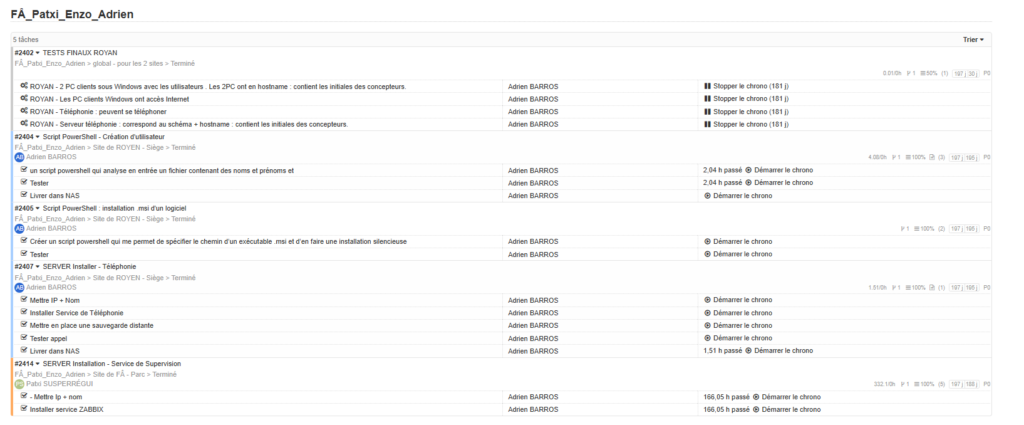This screenshot has height=425, width=1024.
Task: Start timer for 'Tester appel' subtask
Action: (738, 338)
